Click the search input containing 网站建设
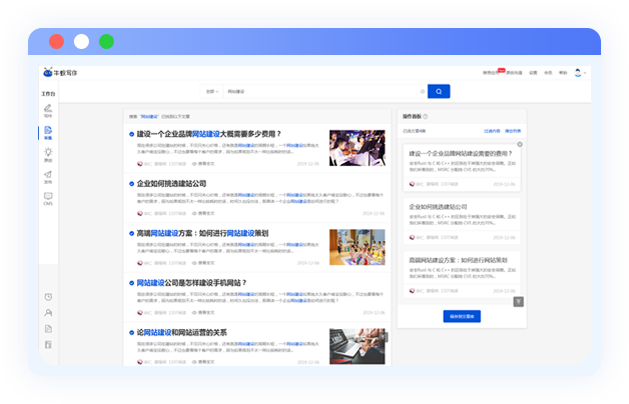The height and width of the screenshot is (404, 629). [320, 91]
